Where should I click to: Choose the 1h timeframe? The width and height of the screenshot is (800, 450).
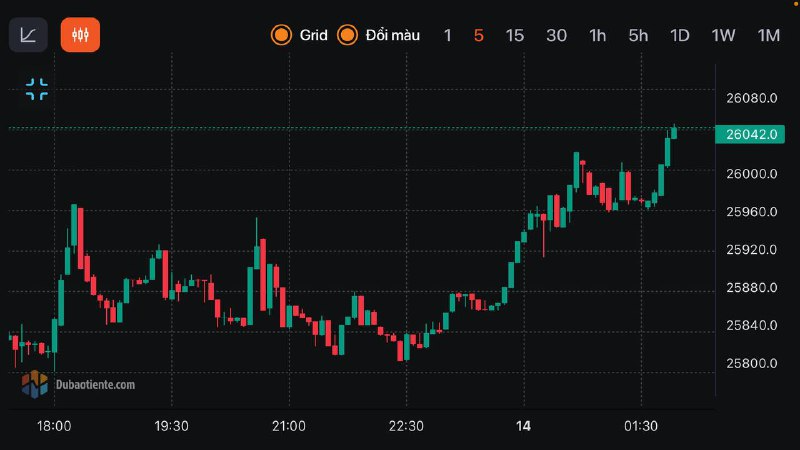click(597, 35)
